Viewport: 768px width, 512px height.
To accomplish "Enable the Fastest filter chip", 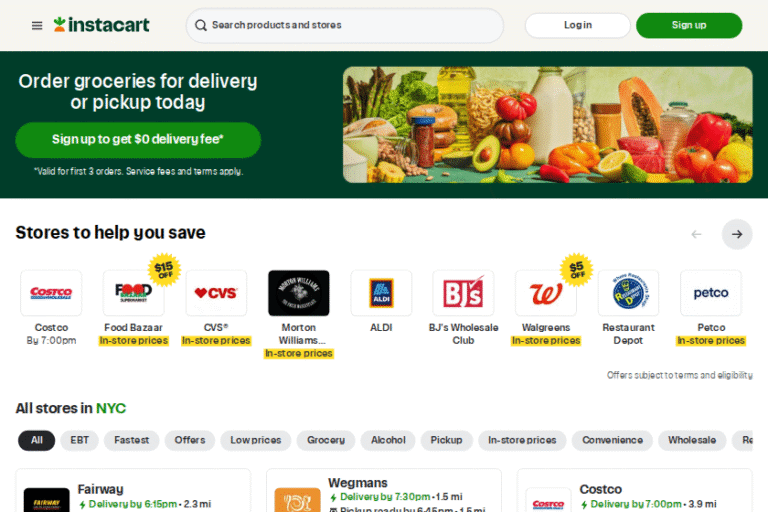I will [x=131, y=440].
